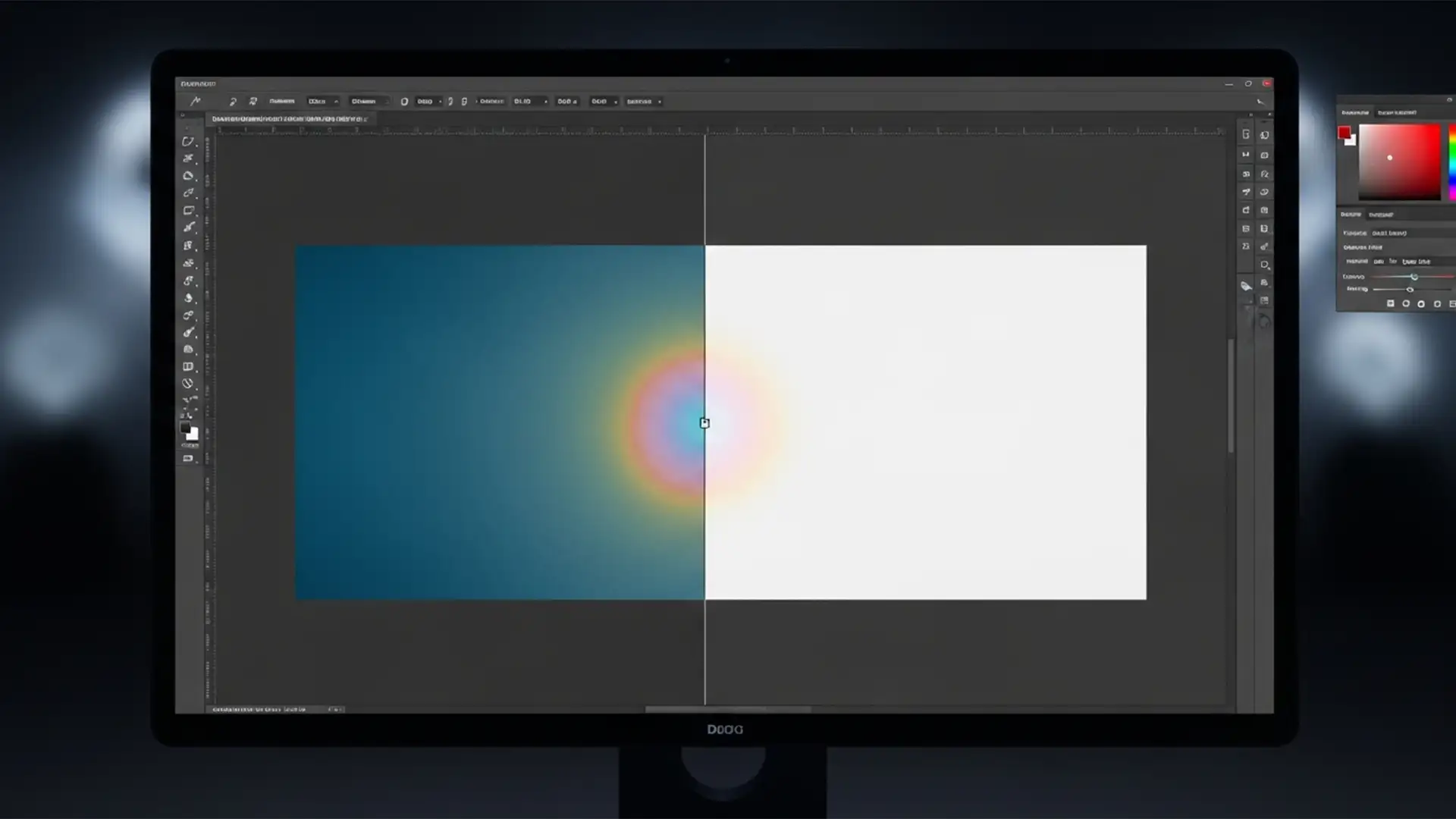This screenshot has height=819, width=1456.
Task: Choose the Eraser tool from the toolbar
Action: coord(189,299)
